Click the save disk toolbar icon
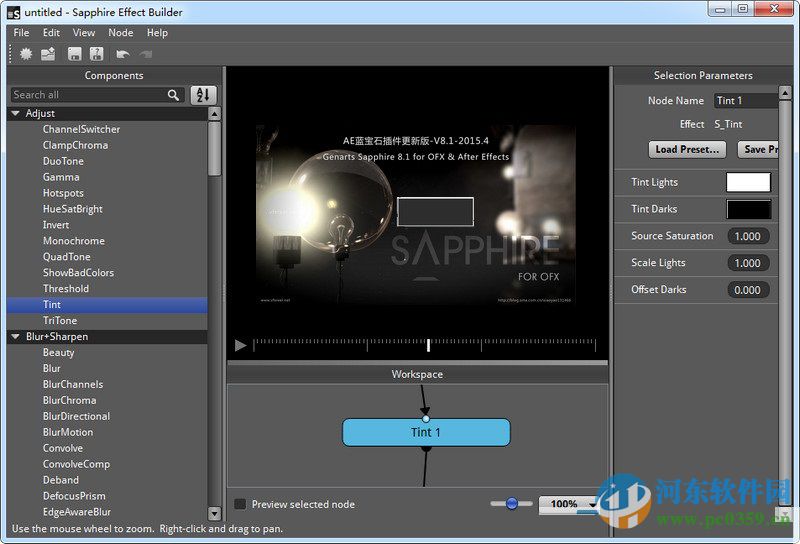The image size is (800, 544). coord(74,54)
